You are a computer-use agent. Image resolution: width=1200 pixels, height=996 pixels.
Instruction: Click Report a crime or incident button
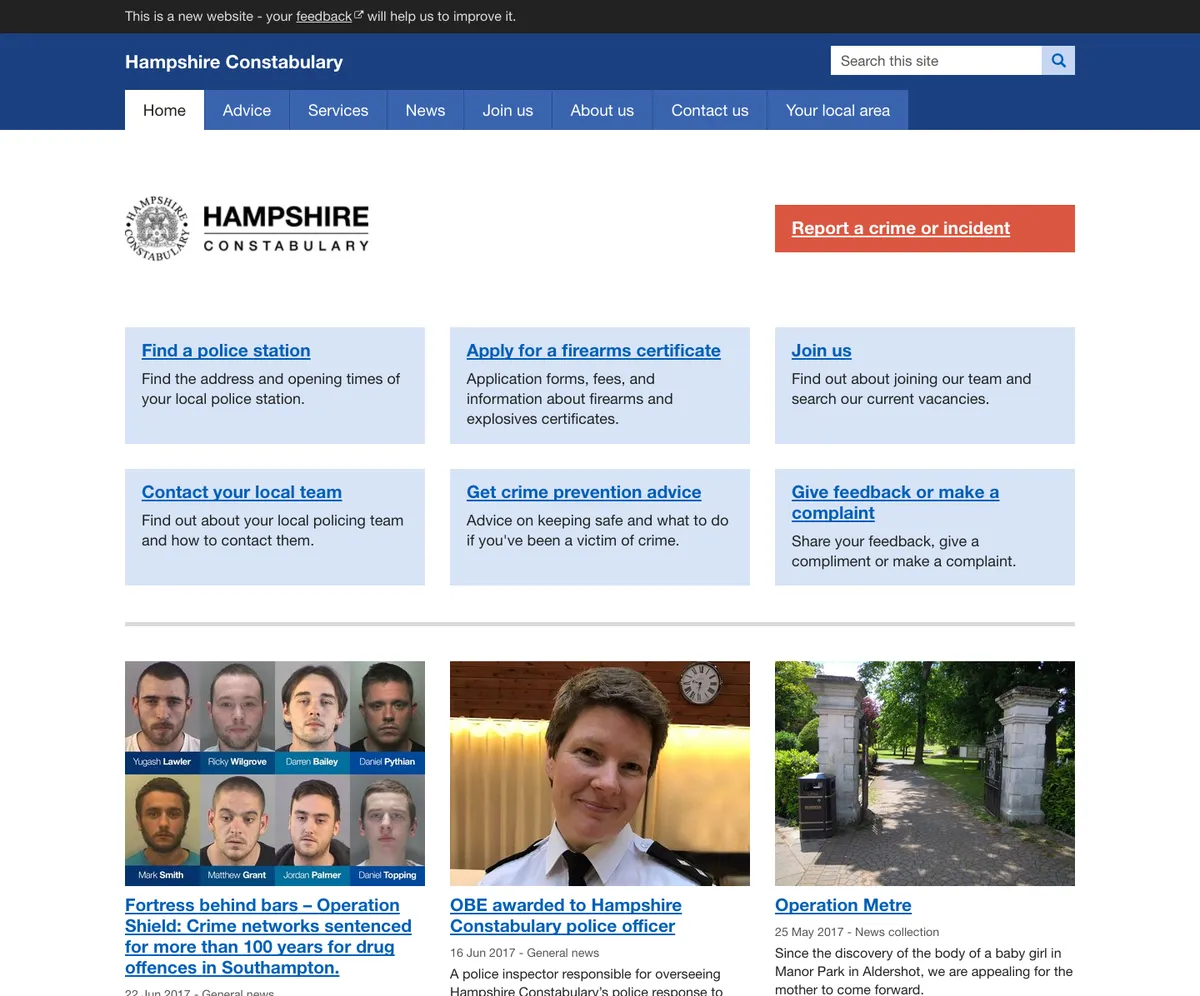tap(925, 228)
